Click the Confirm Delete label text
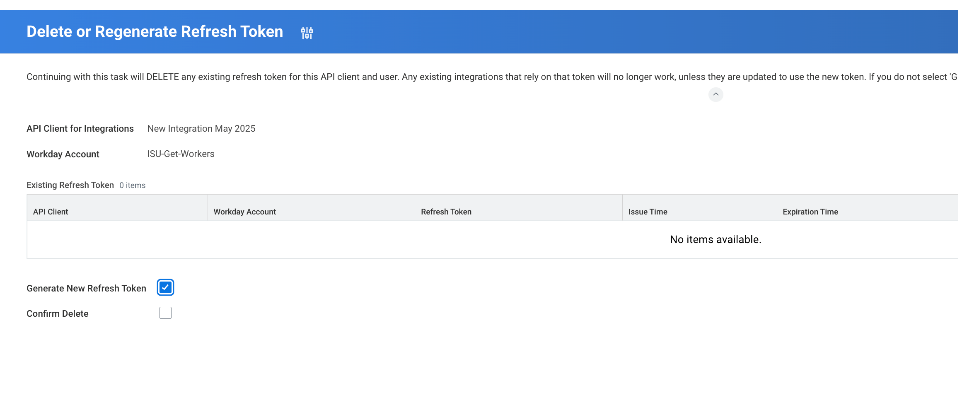This screenshot has height=407, width=958. coord(57,314)
